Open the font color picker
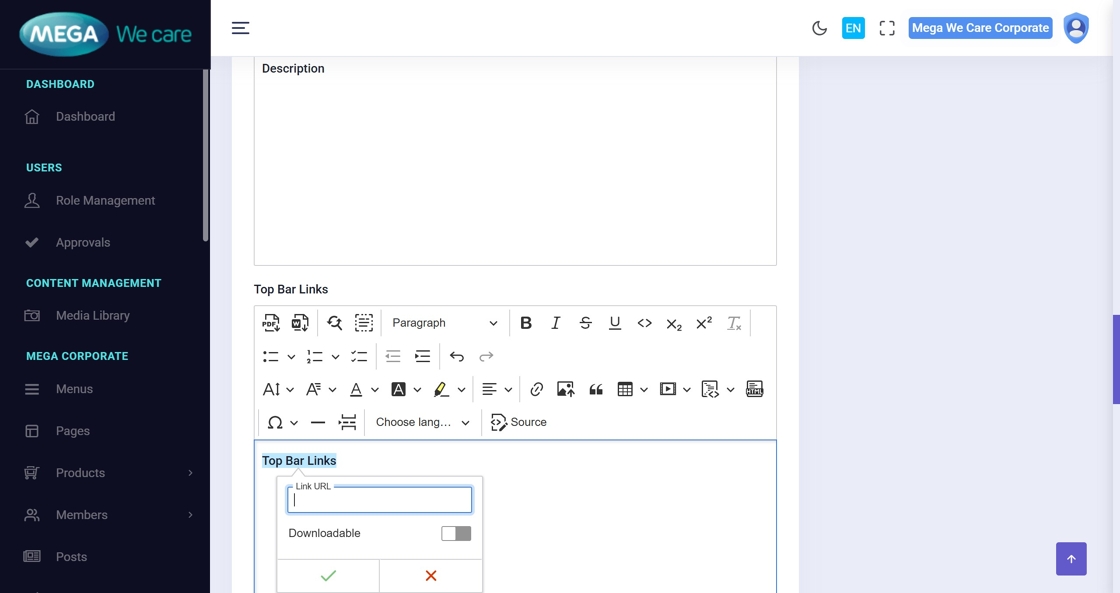 (356, 389)
